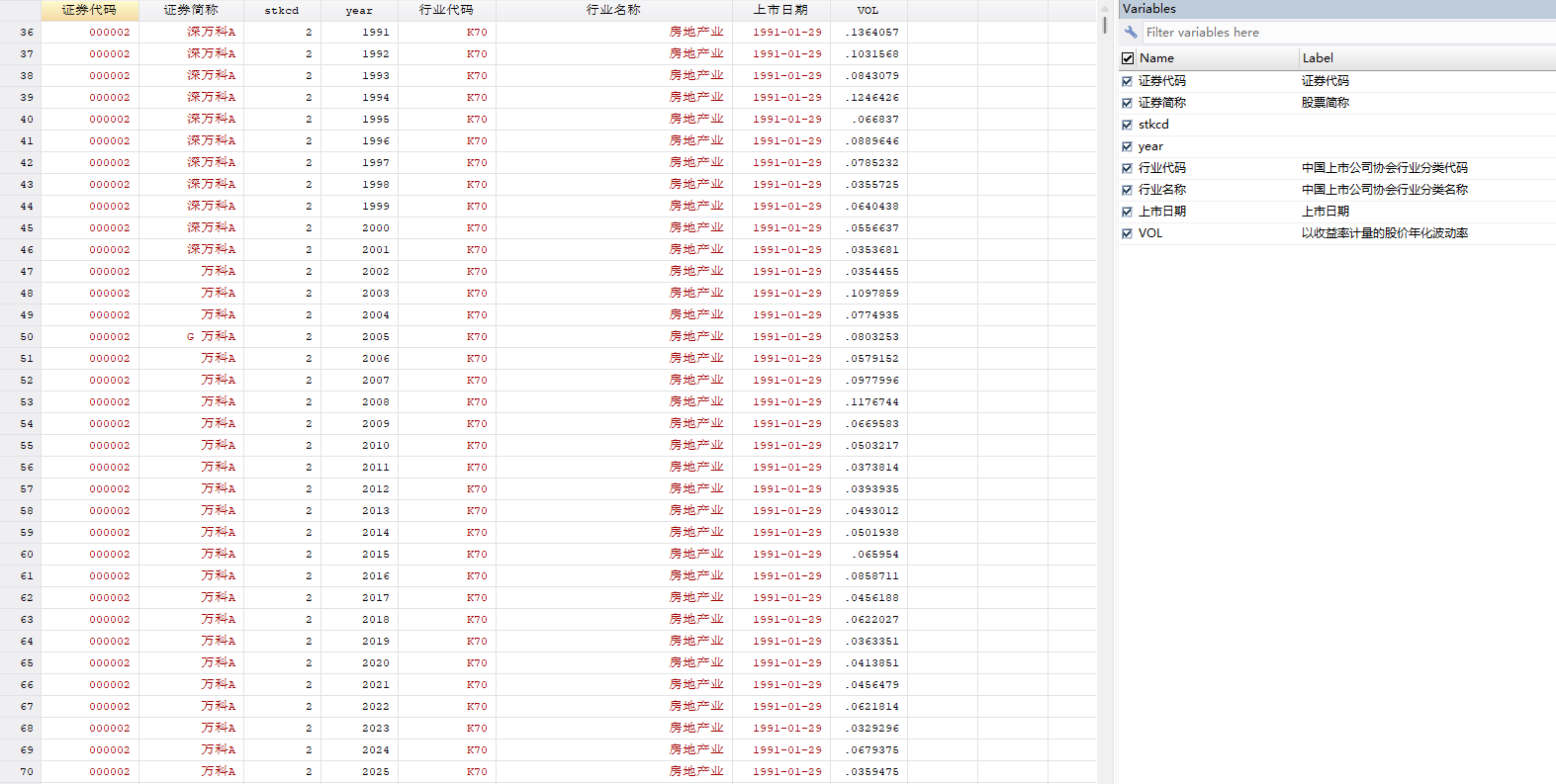Click the VOL cell showing .1176744
The height and width of the screenshot is (784, 1556).
coord(868,402)
